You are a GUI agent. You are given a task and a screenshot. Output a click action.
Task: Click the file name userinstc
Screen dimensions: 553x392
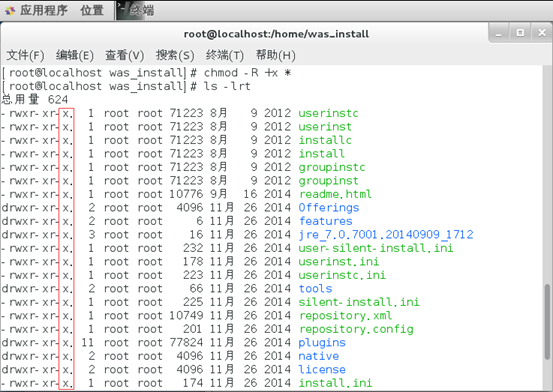tap(328, 113)
